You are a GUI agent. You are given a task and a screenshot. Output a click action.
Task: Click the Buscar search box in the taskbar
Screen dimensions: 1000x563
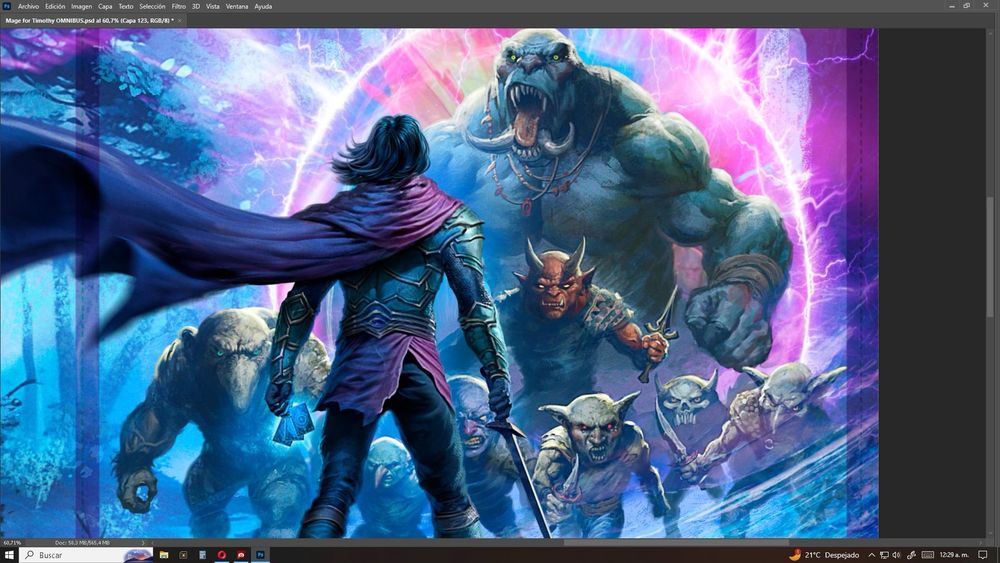click(86, 555)
